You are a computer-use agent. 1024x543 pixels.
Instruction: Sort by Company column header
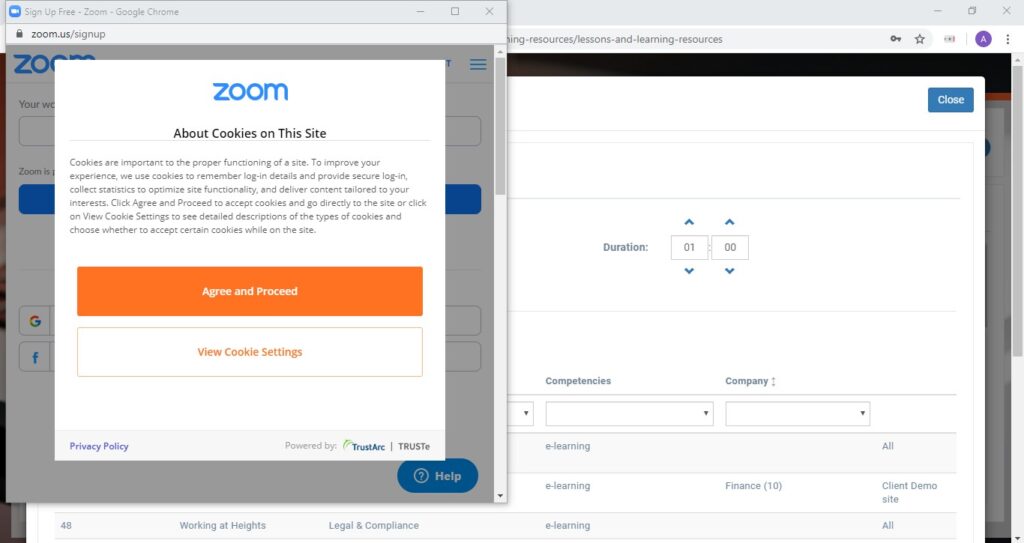tap(750, 381)
